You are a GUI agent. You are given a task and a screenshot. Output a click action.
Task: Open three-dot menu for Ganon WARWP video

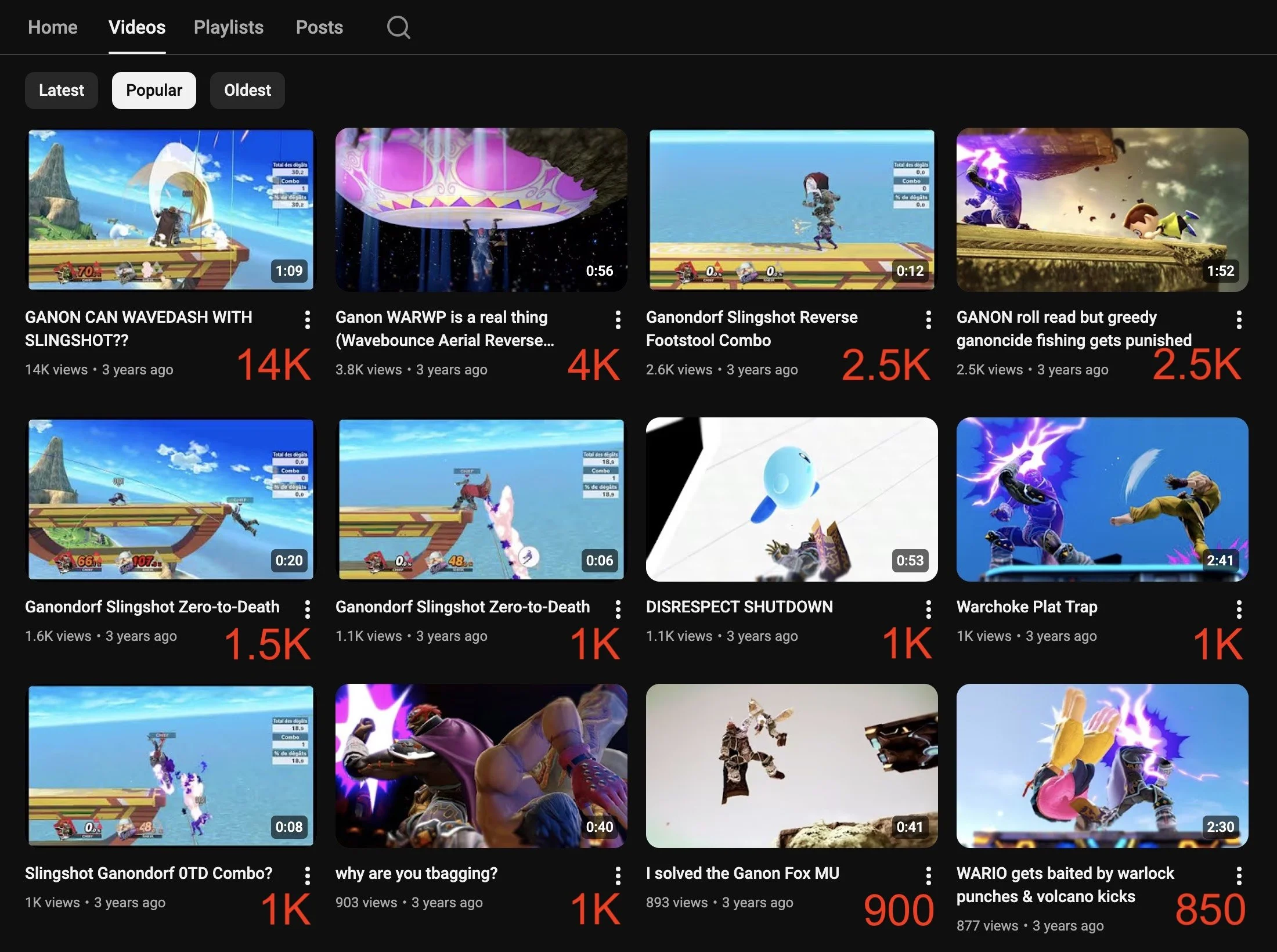[618, 319]
